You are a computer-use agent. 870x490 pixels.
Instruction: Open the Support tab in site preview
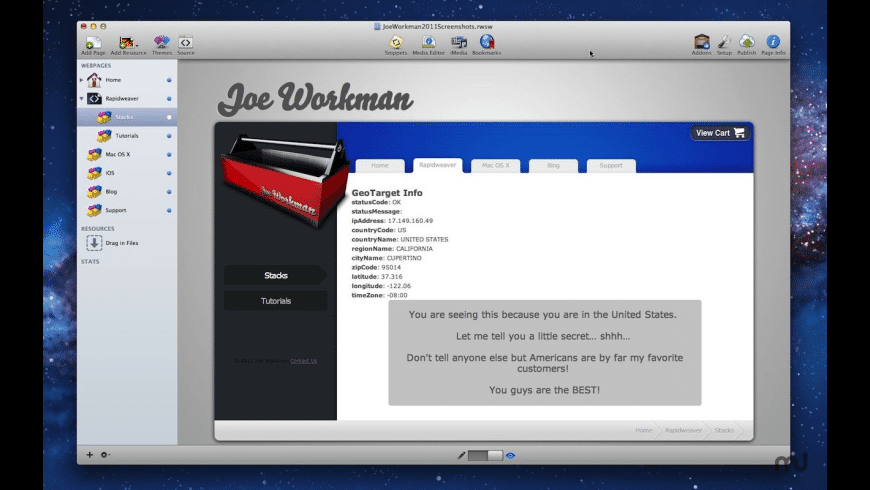click(611, 166)
